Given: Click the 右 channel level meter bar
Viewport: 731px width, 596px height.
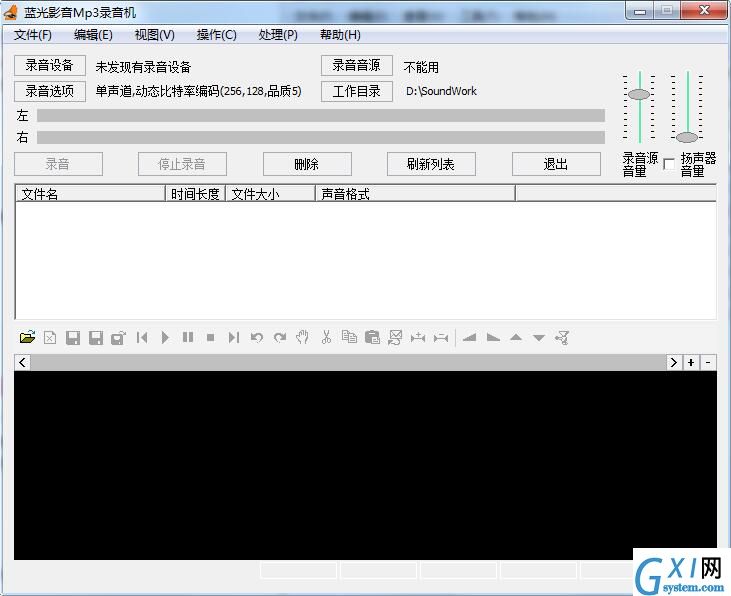Looking at the screenshot, I should pyautogui.click(x=321, y=137).
